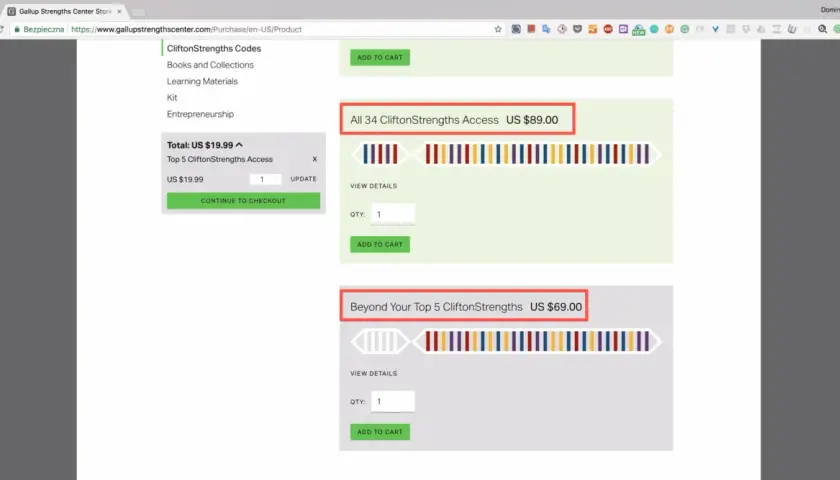
Task: Click the All 34 CliftonStrengths Access title
Action: tap(424, 120)
